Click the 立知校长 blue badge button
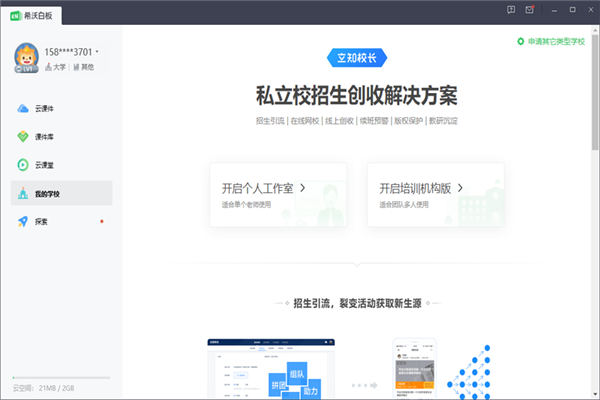 (x=357, y=58)
